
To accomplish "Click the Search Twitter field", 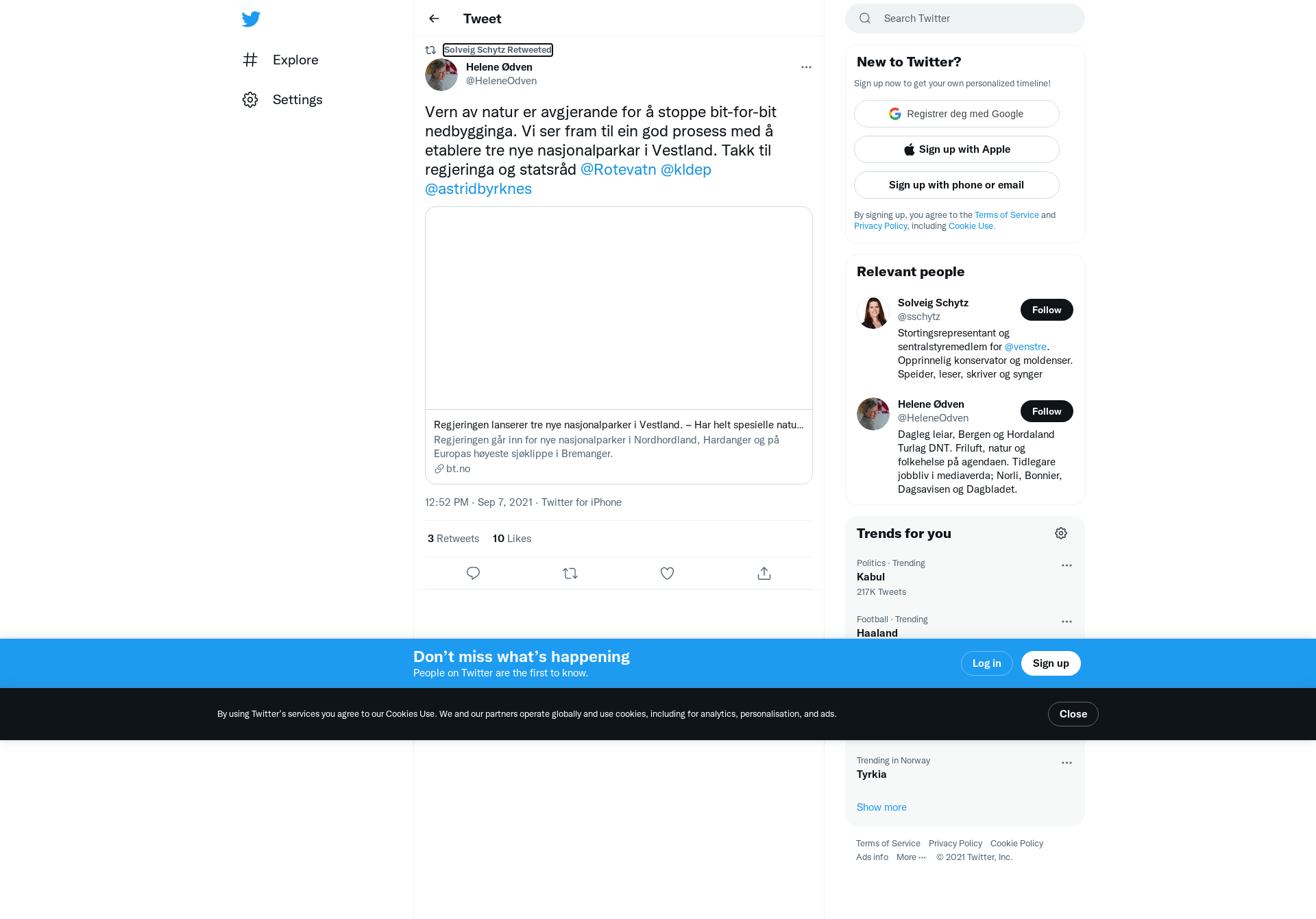I will point(965,19).
